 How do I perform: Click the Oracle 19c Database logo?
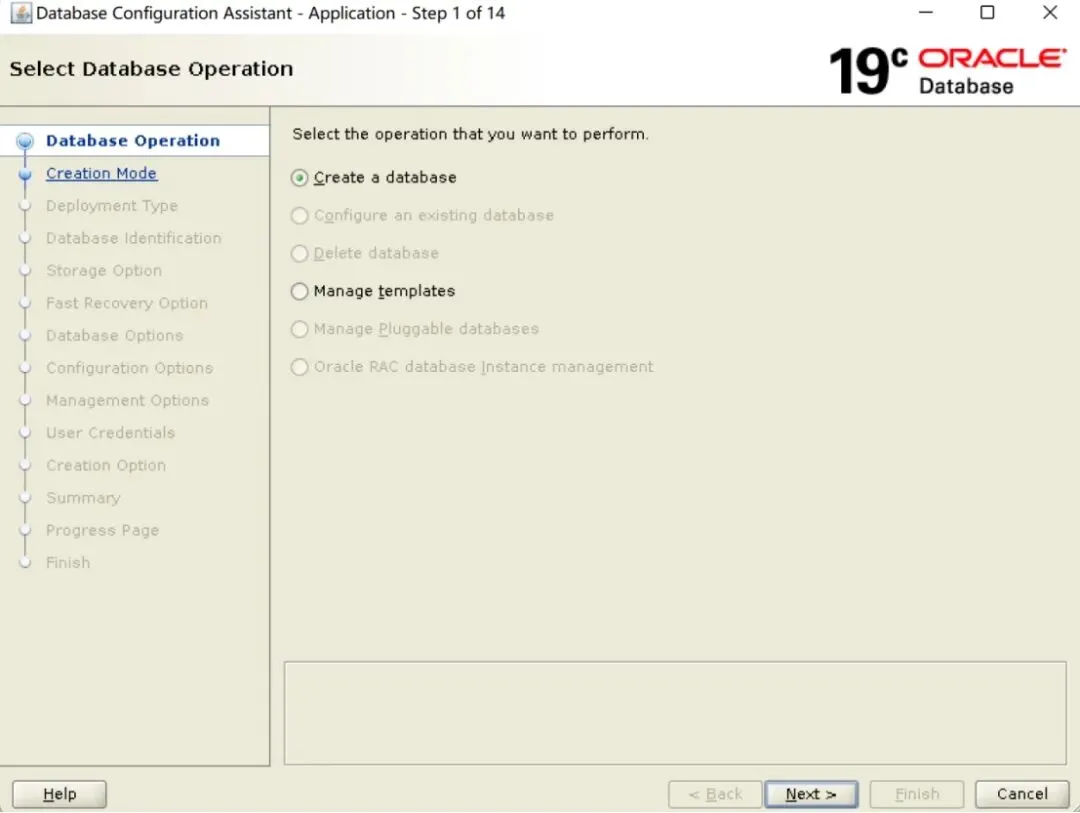click(947, 70)
